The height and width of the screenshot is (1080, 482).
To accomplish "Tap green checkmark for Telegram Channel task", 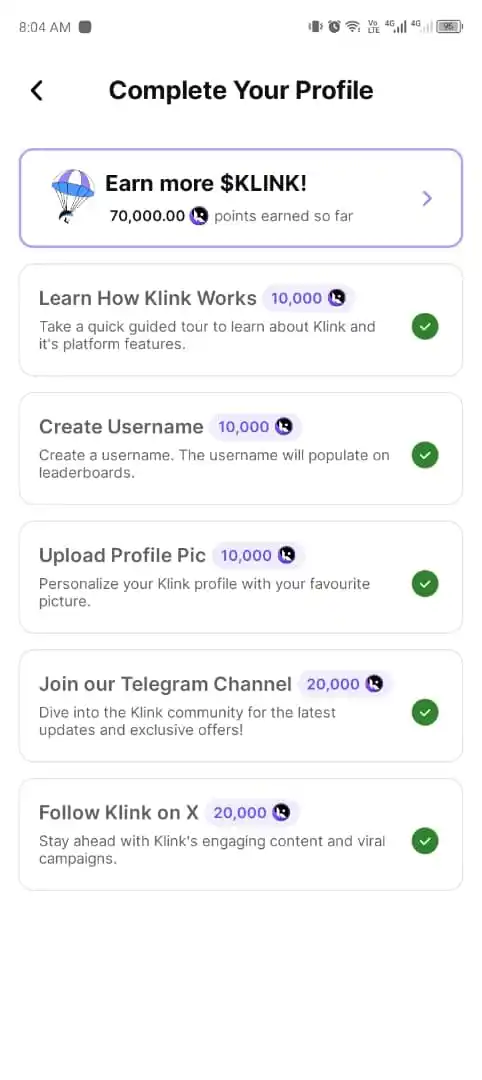I will point(425,712).
